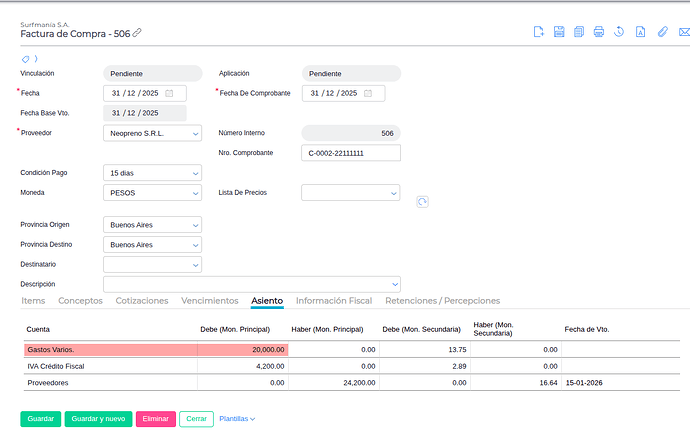Open the Destinatario dropdown
This screenshot has width=690, height=436.
tap(152, 264)
